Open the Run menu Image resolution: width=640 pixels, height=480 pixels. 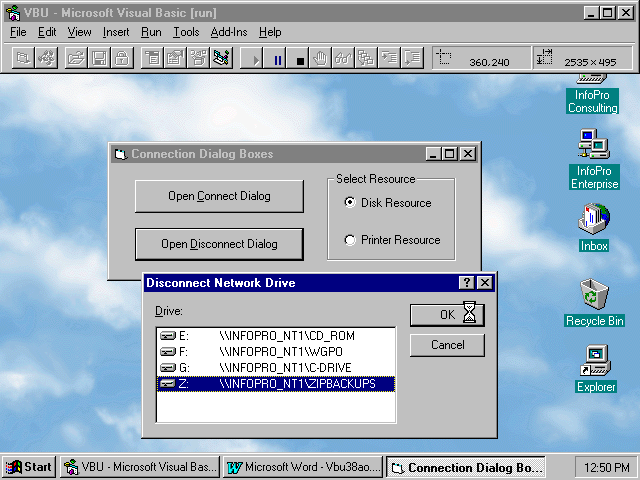coord(151,32)
